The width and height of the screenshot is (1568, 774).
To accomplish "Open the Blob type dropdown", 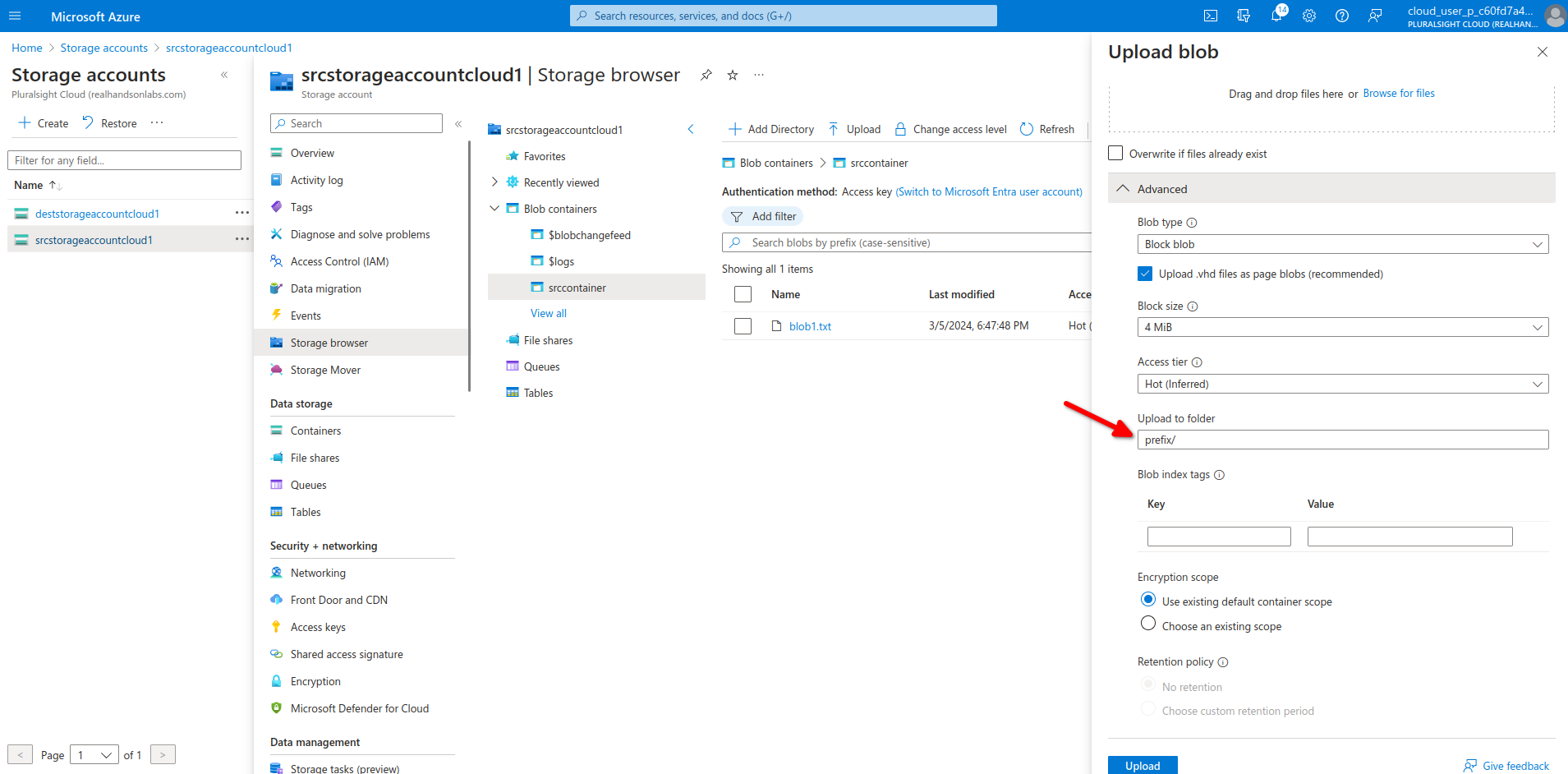I will tap(1342, 244).
